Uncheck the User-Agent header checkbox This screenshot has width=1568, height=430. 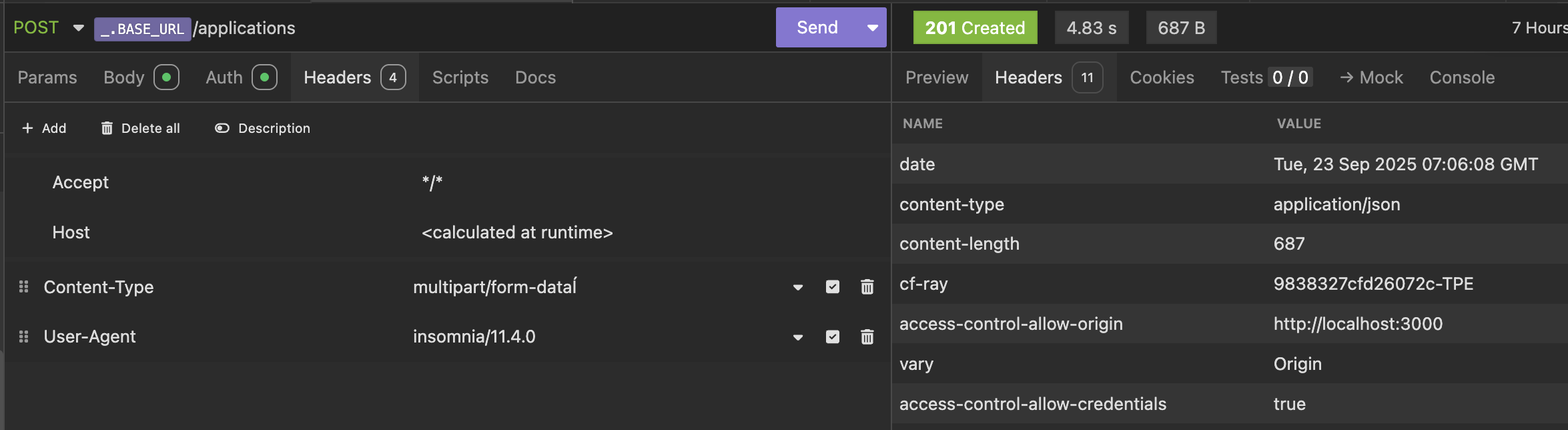point(832,337)
